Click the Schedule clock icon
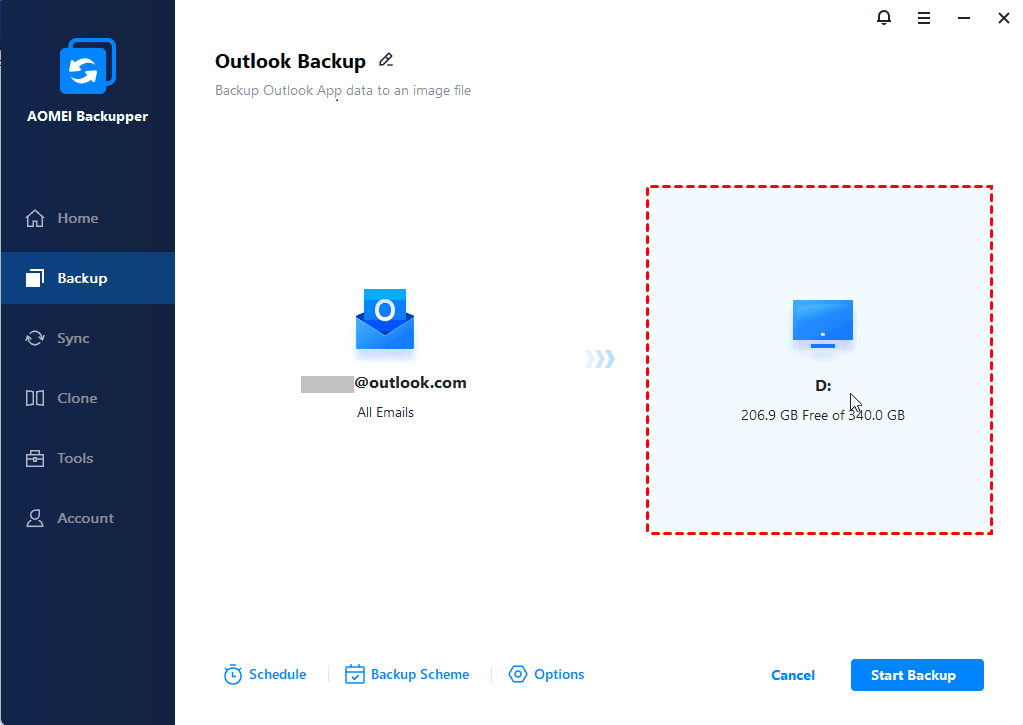The width and height of the screenshot is (1023, 725). [233, 675]
